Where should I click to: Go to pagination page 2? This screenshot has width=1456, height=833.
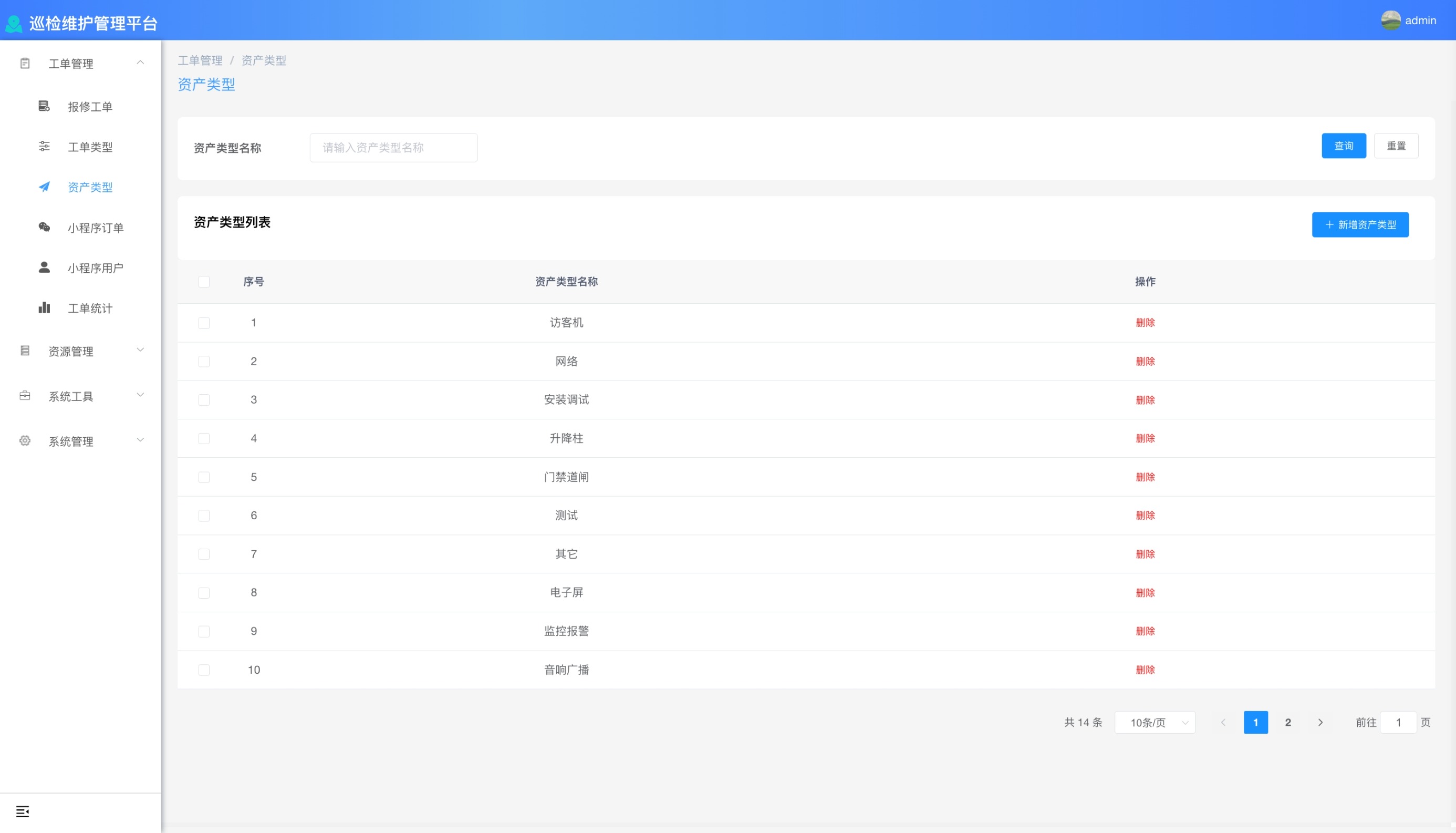(x=1288, y=723)
